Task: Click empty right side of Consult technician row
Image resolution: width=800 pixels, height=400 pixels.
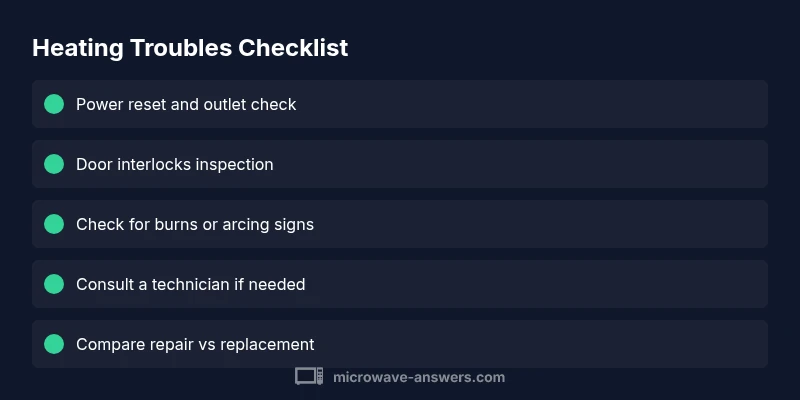Action: click(600, 284)
